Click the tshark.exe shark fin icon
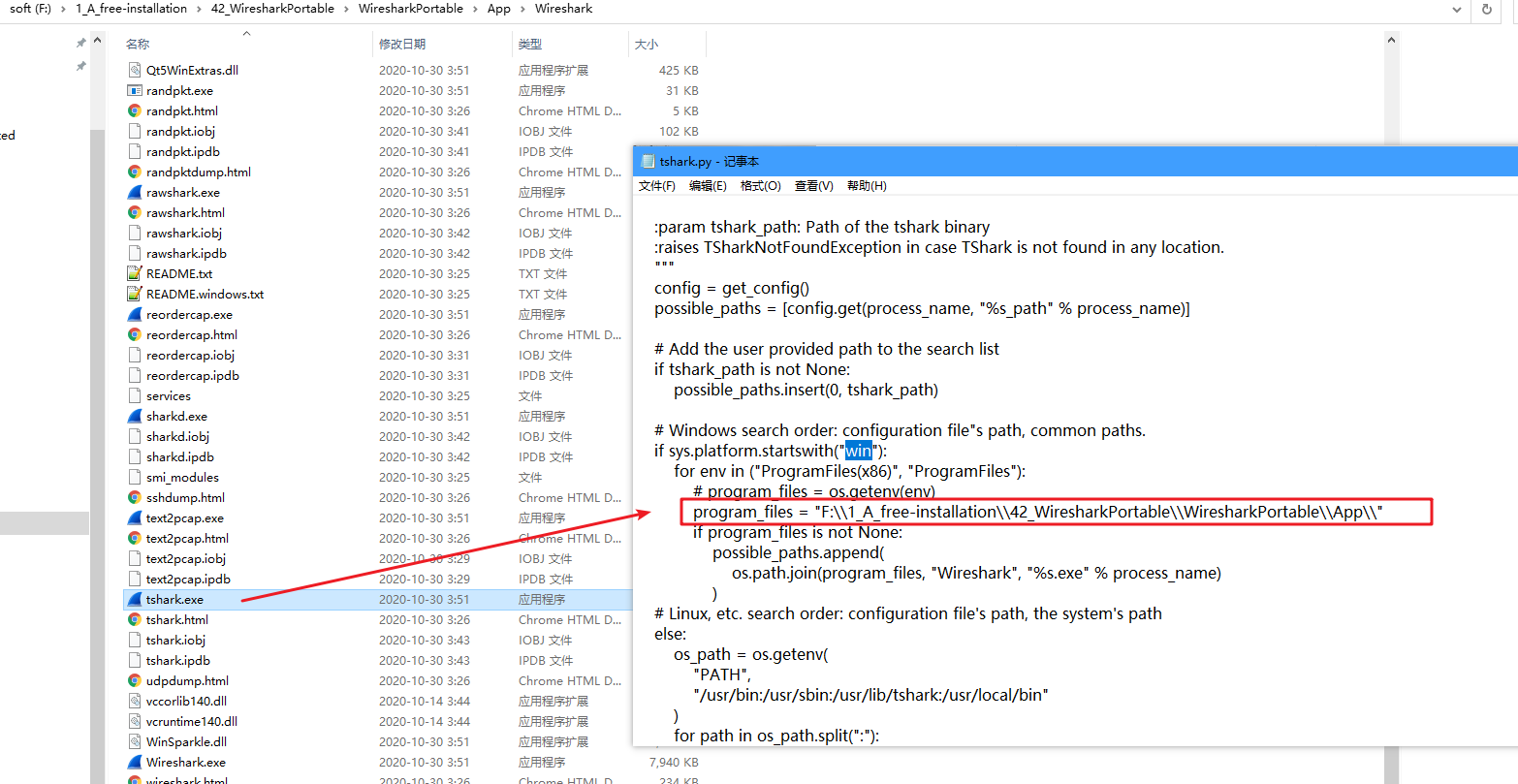 (135, 599)
